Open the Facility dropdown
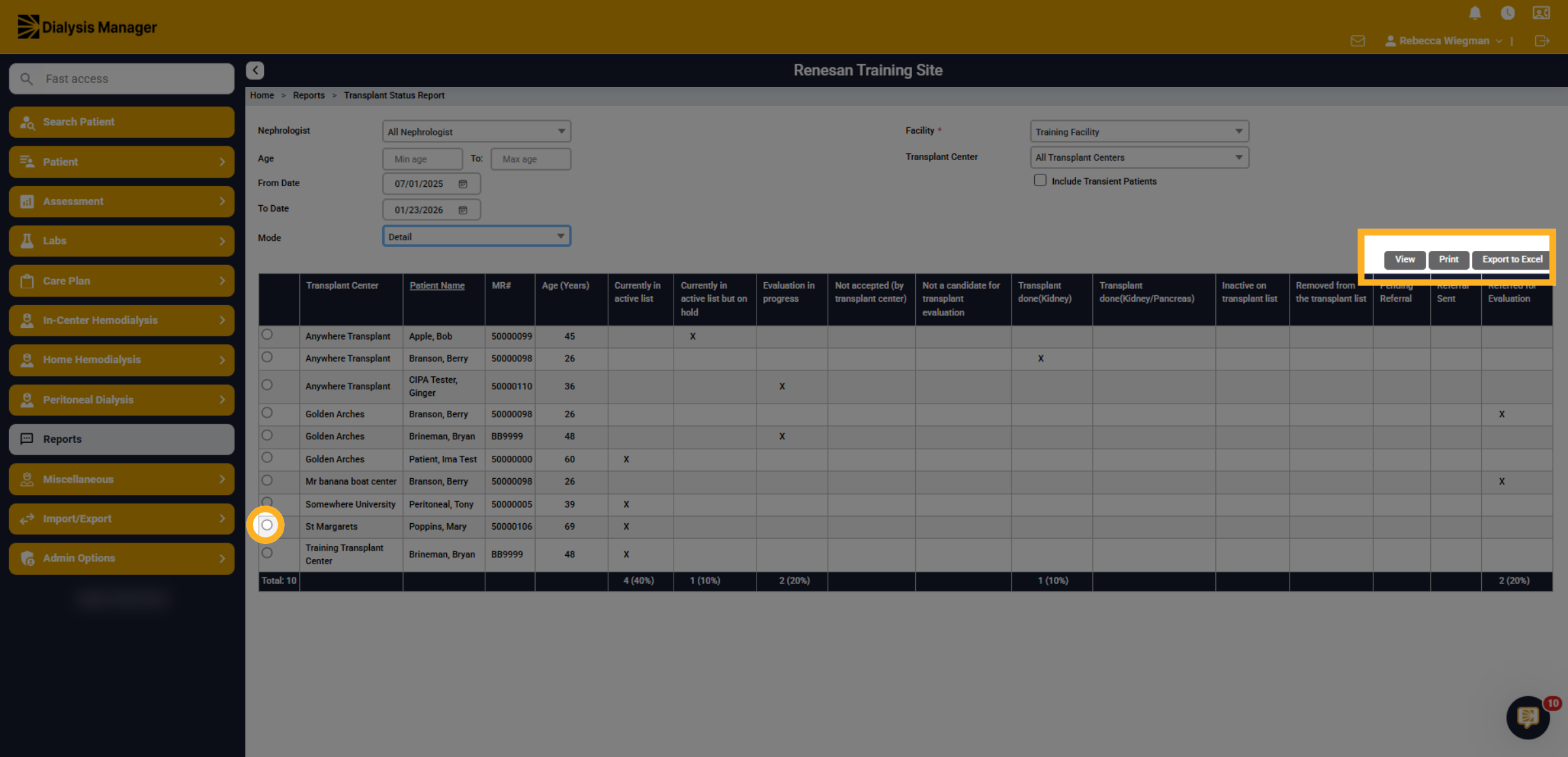This screenshot has height=757, width=1568. (x=1139, y=131)
